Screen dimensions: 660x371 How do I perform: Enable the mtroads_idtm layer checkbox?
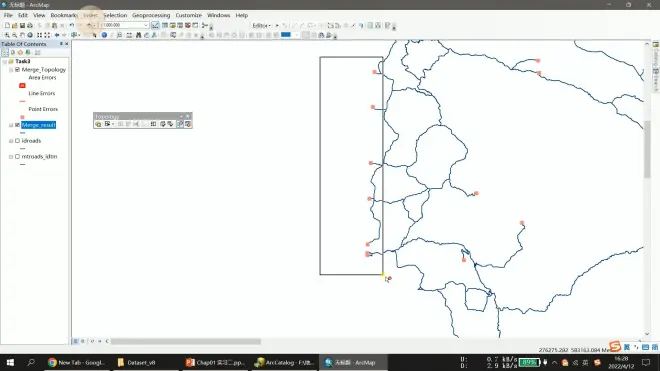tap(17, 156)
